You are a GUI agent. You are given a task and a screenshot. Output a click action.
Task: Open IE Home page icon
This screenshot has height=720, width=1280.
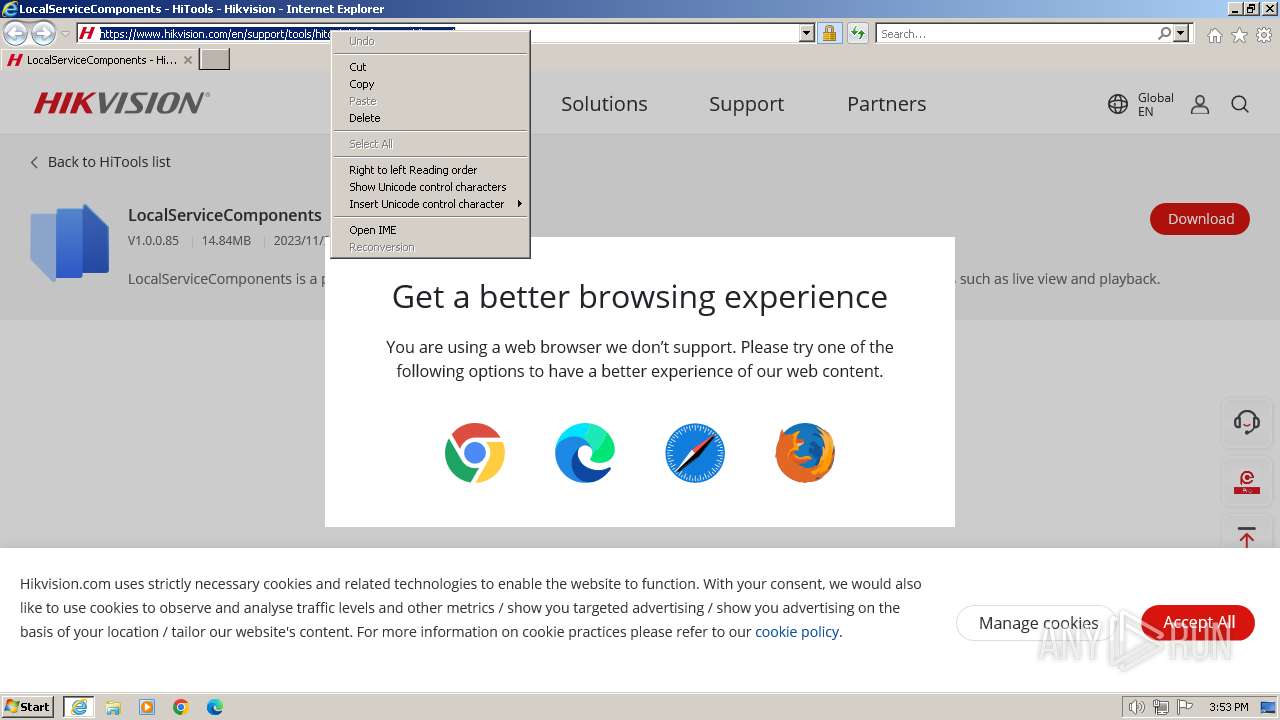tap(1214, 35)
